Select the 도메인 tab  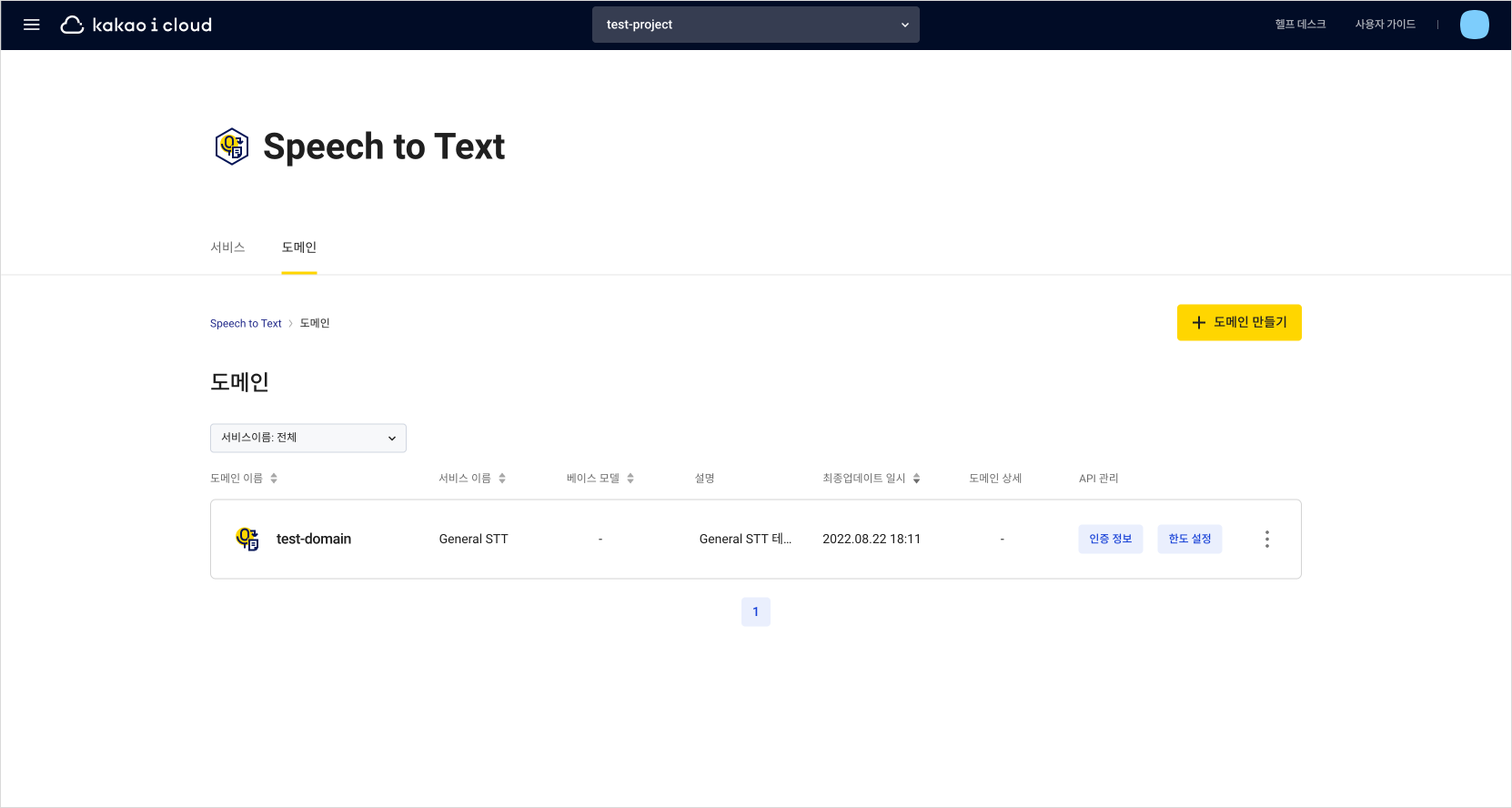coord(299,247)
